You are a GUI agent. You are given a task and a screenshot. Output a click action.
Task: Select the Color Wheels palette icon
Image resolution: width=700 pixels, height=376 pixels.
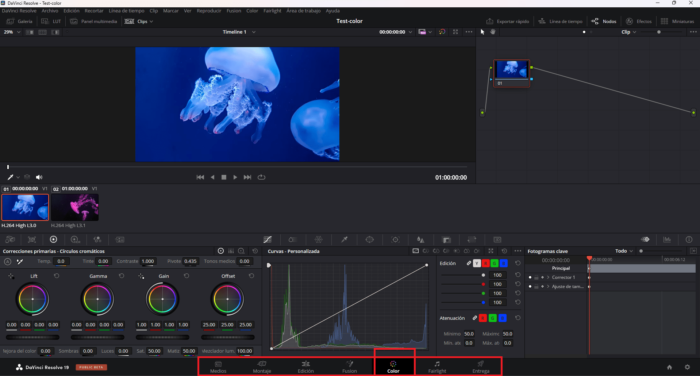pos(53,240)
